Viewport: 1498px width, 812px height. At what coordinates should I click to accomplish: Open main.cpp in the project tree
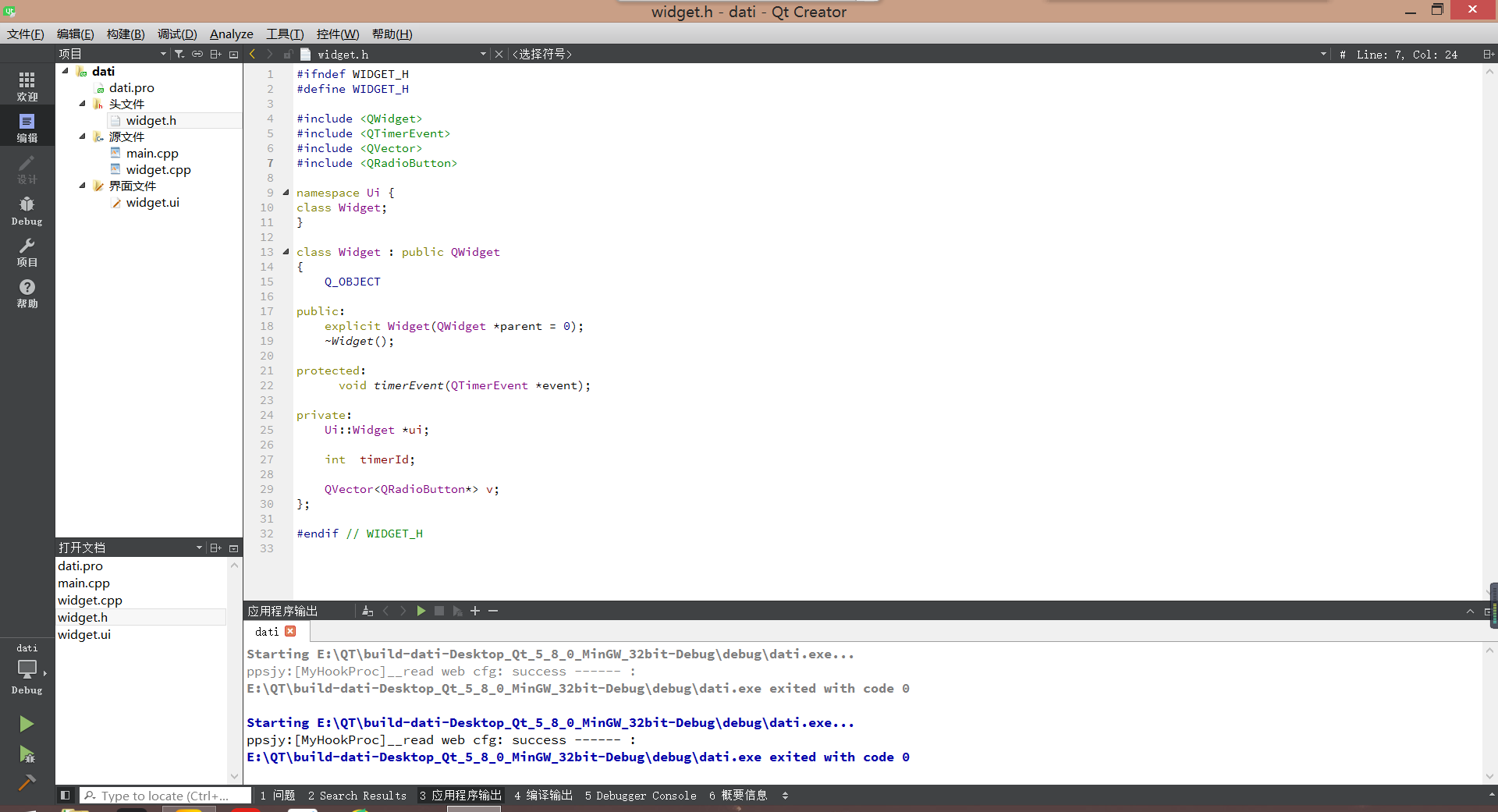pos(152,153)
